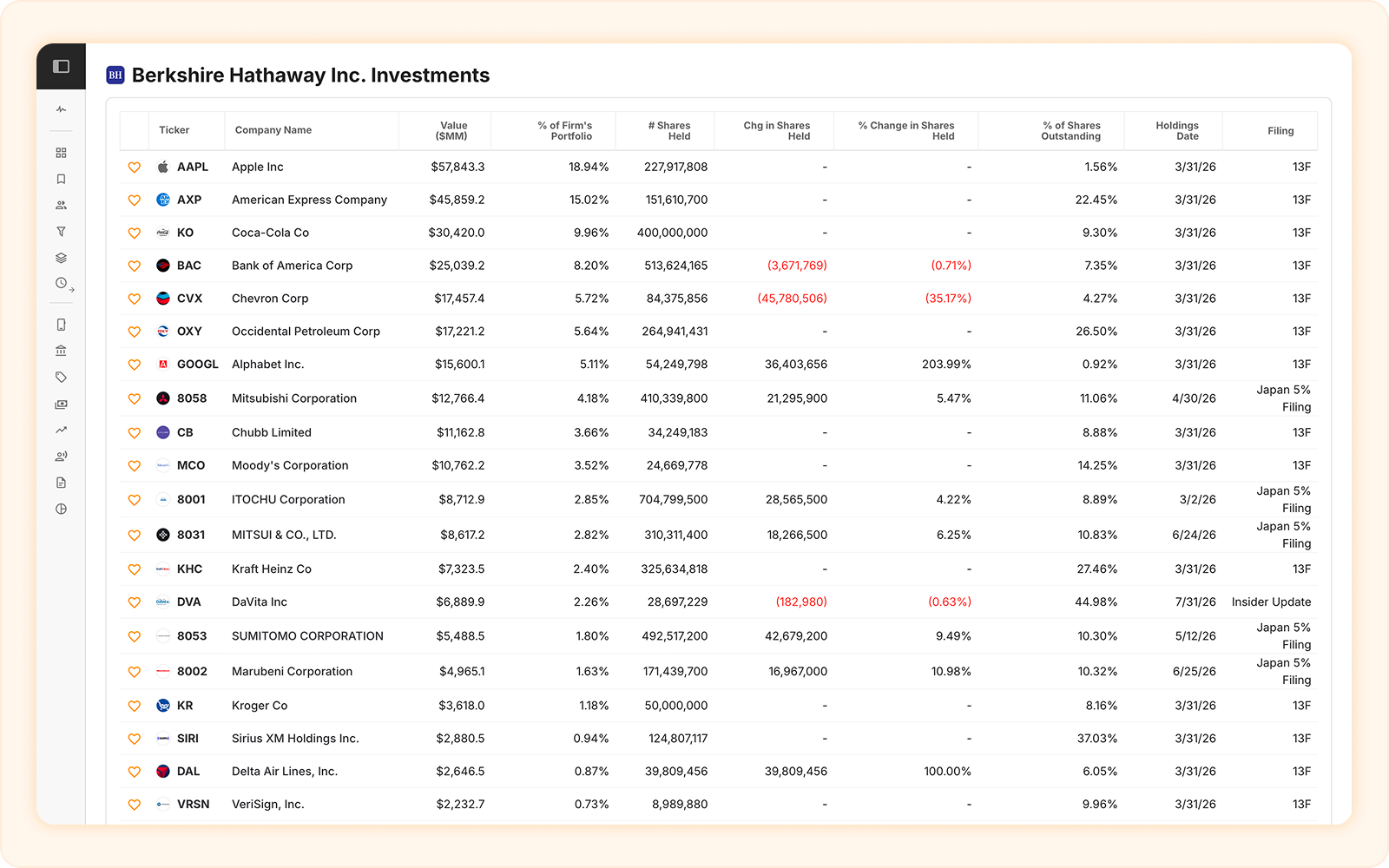Sort by the Holdings Date column header
Image resolution: width=1389 pixels, height=868 pixels.
coord(1177,131)
